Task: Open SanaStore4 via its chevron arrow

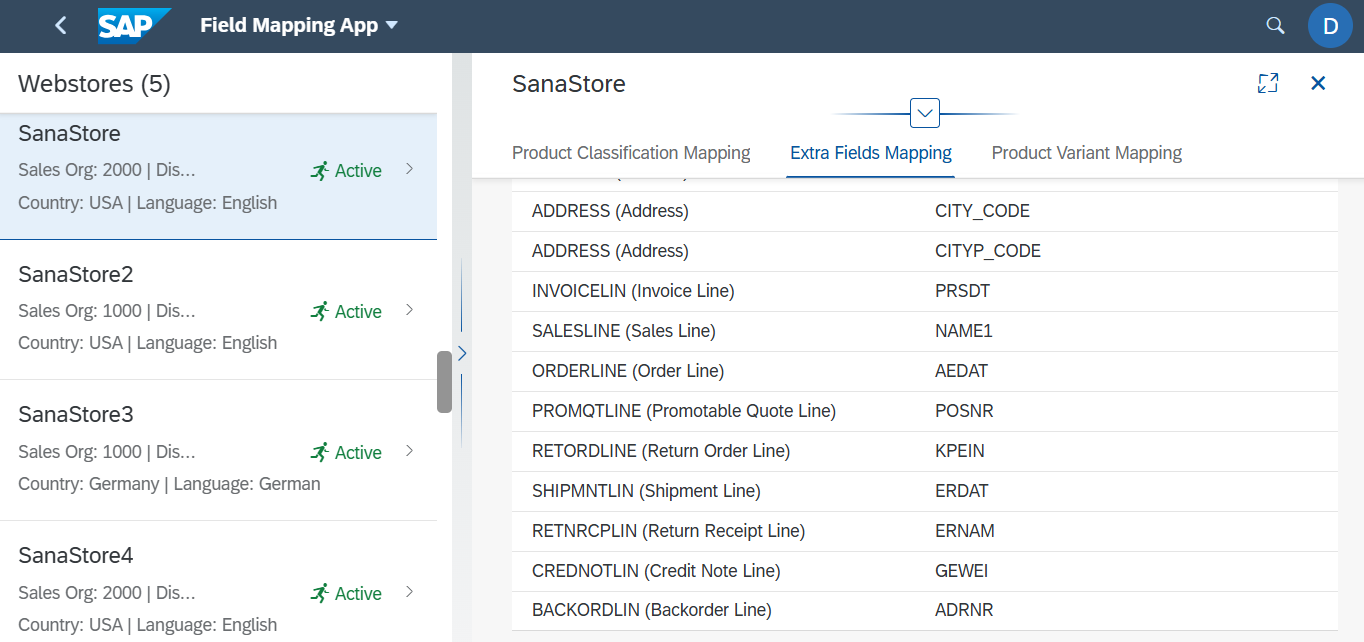Action: click(409, 592)
